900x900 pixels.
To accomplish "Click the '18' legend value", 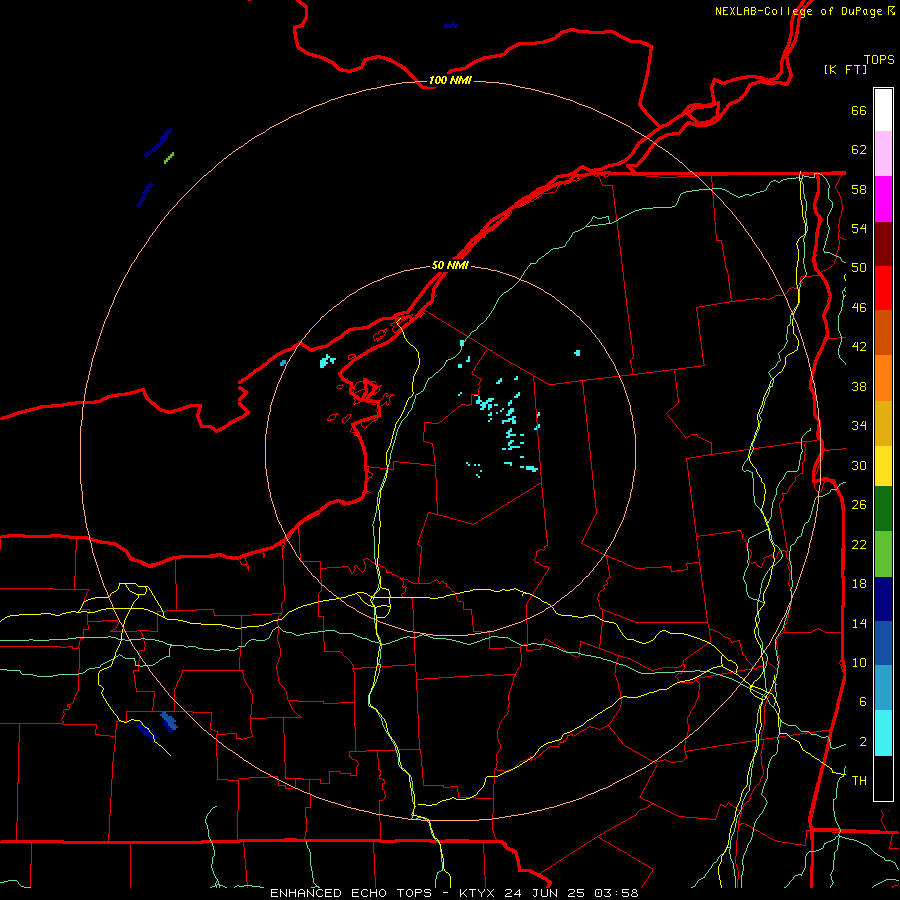I will [859, 584].
